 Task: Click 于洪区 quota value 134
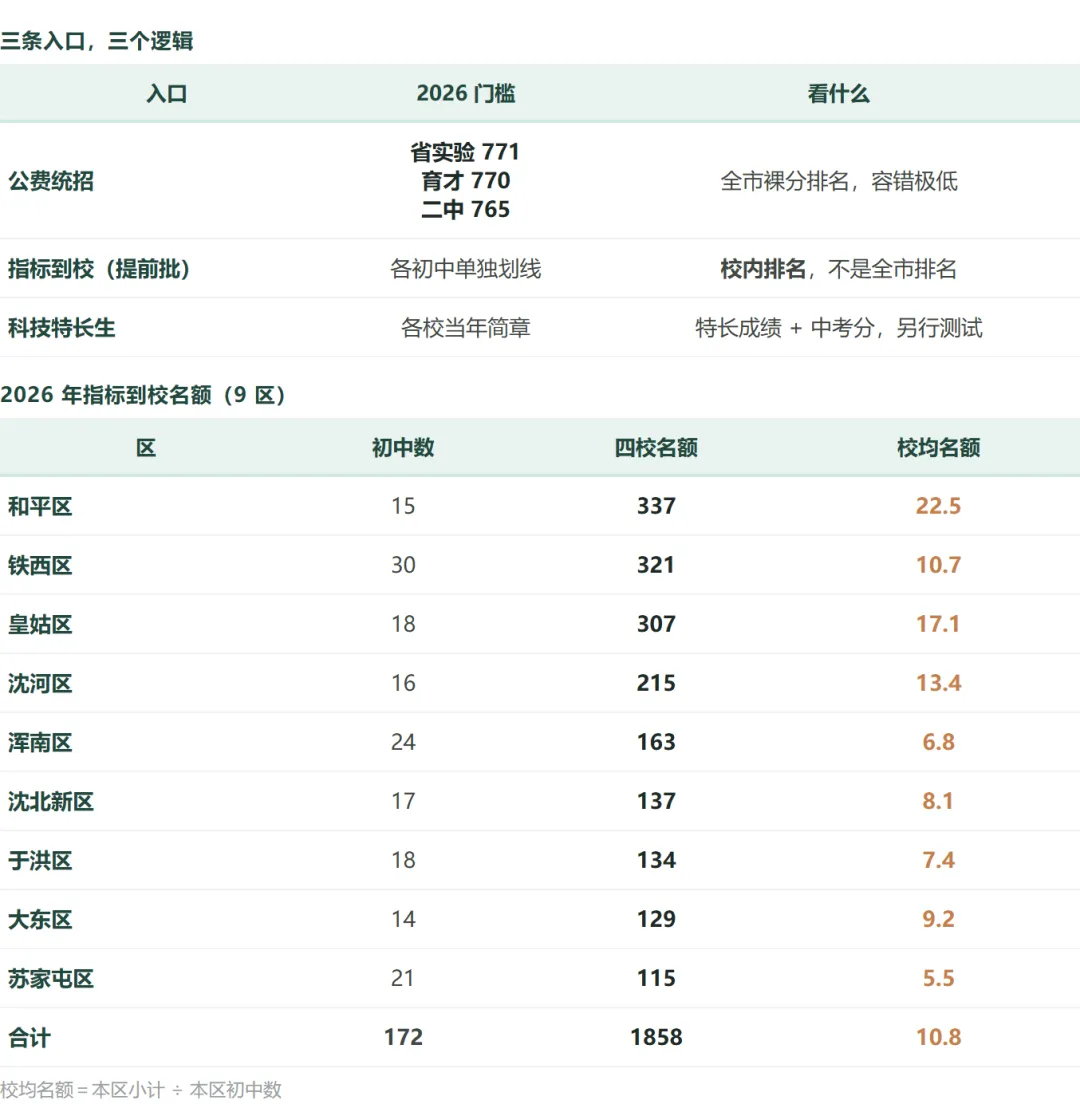[656, 861]
